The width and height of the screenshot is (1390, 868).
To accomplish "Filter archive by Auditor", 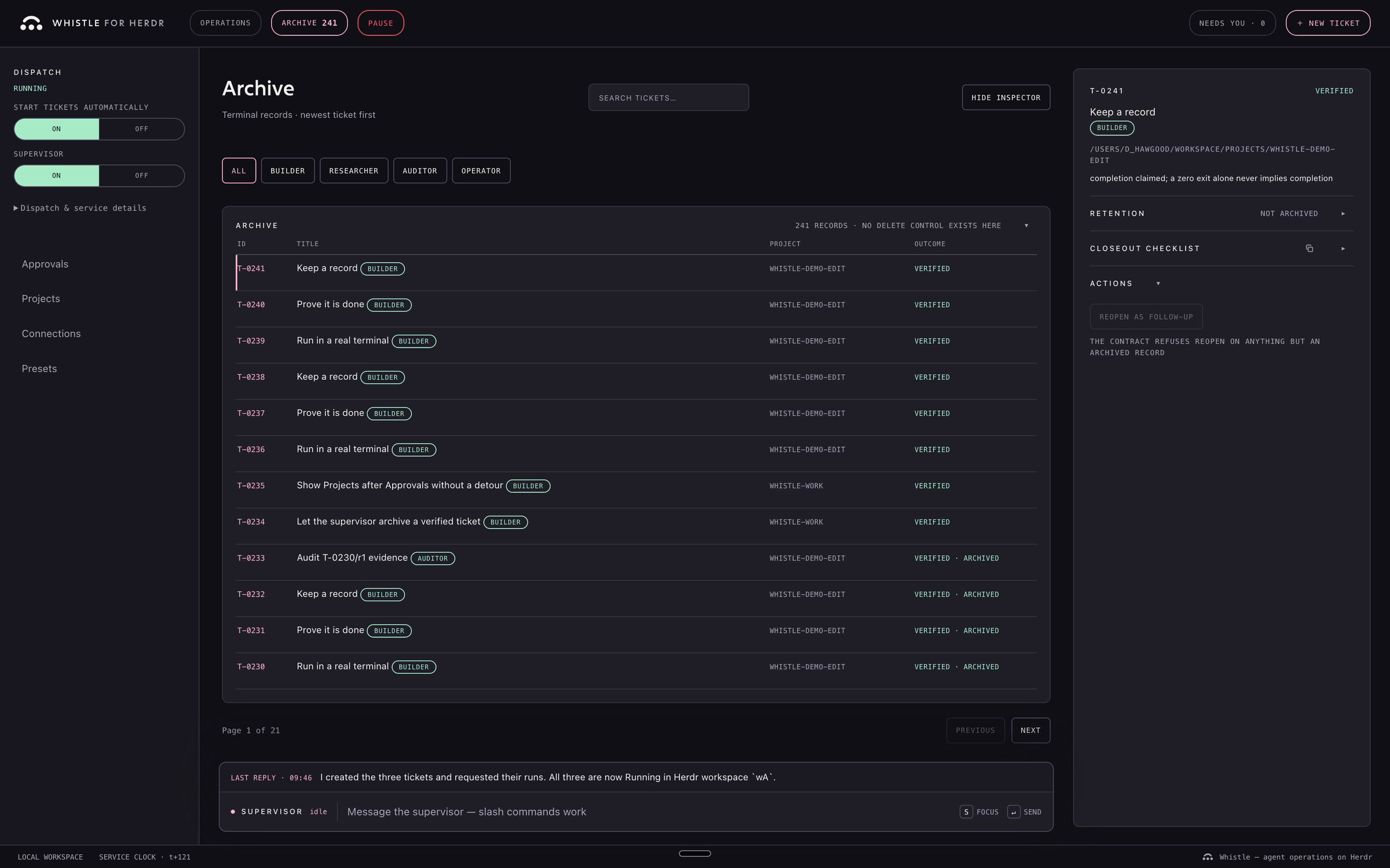I will (x=420, y=171).
